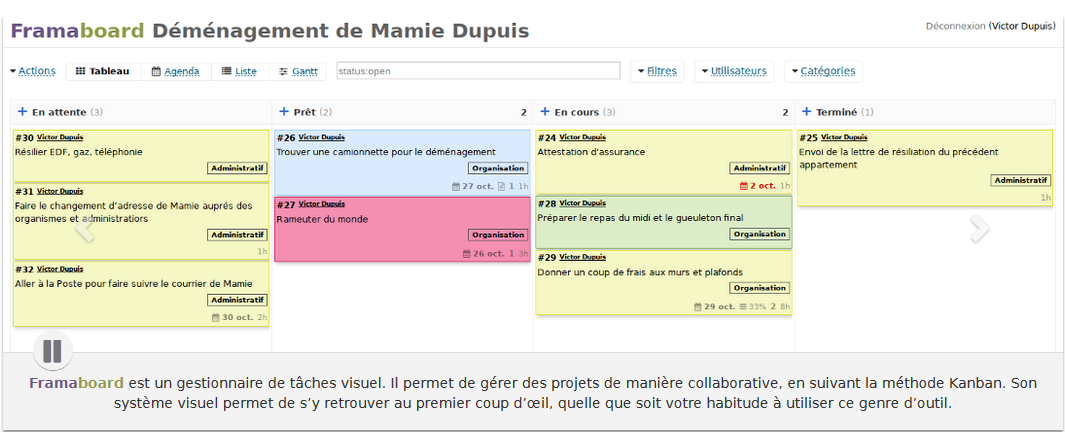The height and width of the screenshot is (432, 1065).
Task: Switch to the Agenda view
Action: click(x=176, y=71)
